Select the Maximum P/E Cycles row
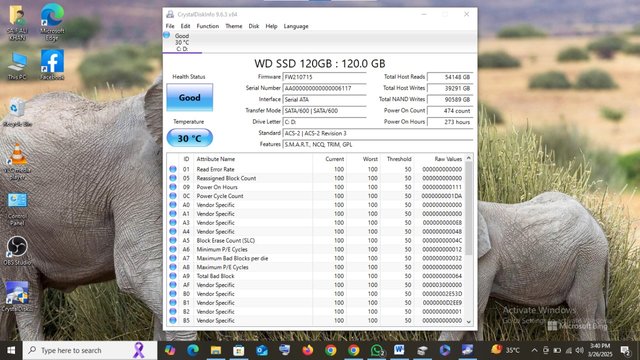Image resolution: width=640 pixels, height=360 pixels. pos(316,267)
